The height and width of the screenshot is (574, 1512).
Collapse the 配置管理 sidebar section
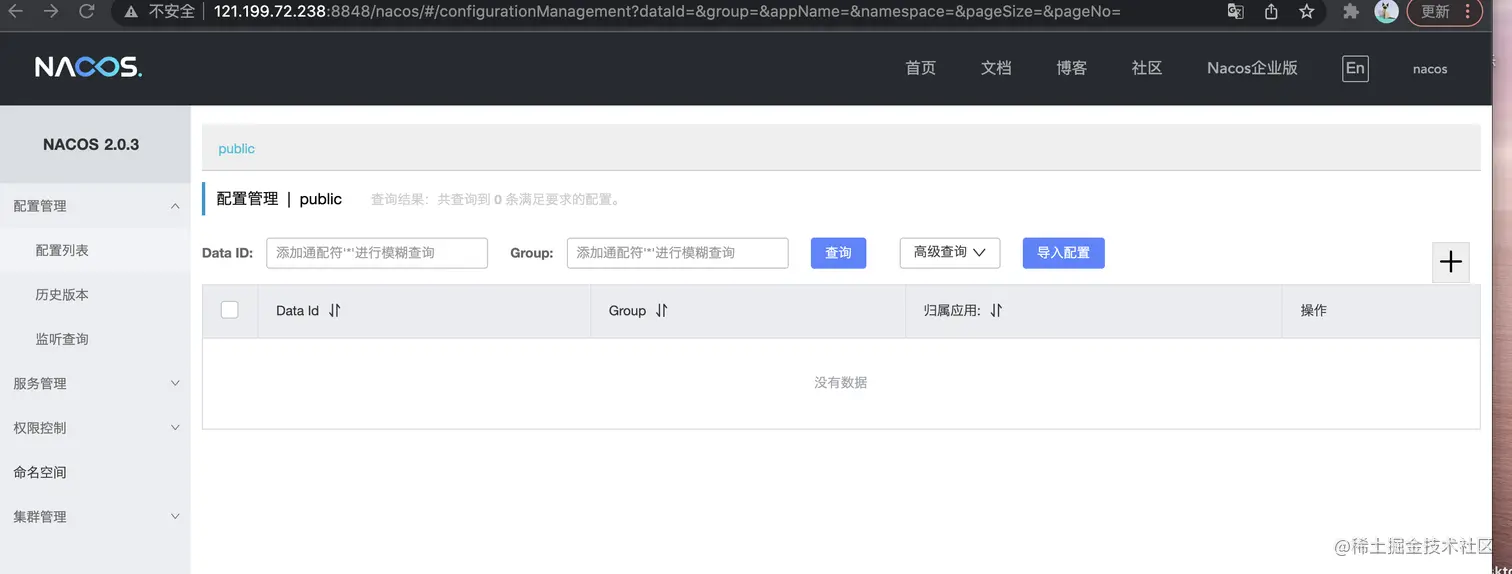click(176, 206)
